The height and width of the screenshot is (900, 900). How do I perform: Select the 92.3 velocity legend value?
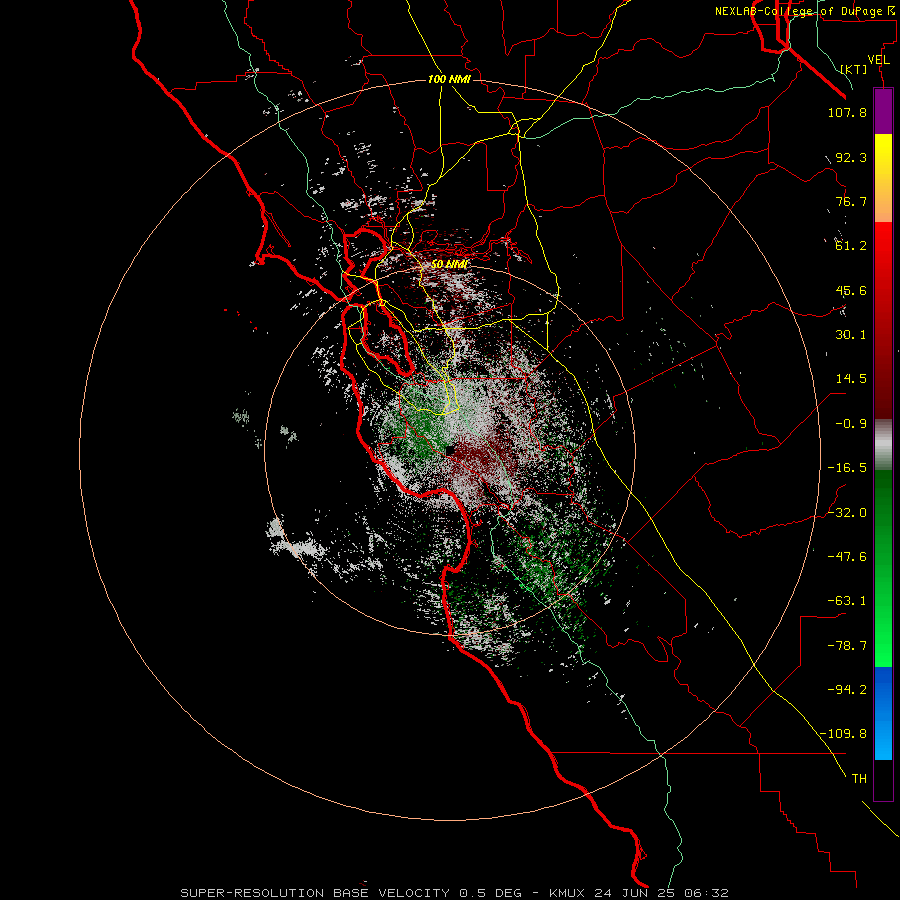[x=851, y=157]
